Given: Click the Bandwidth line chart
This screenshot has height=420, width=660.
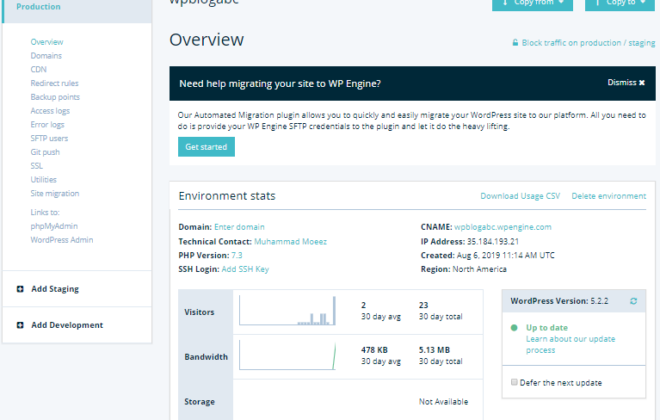Looking at the screenshot, I should click(x=287, y=355).
